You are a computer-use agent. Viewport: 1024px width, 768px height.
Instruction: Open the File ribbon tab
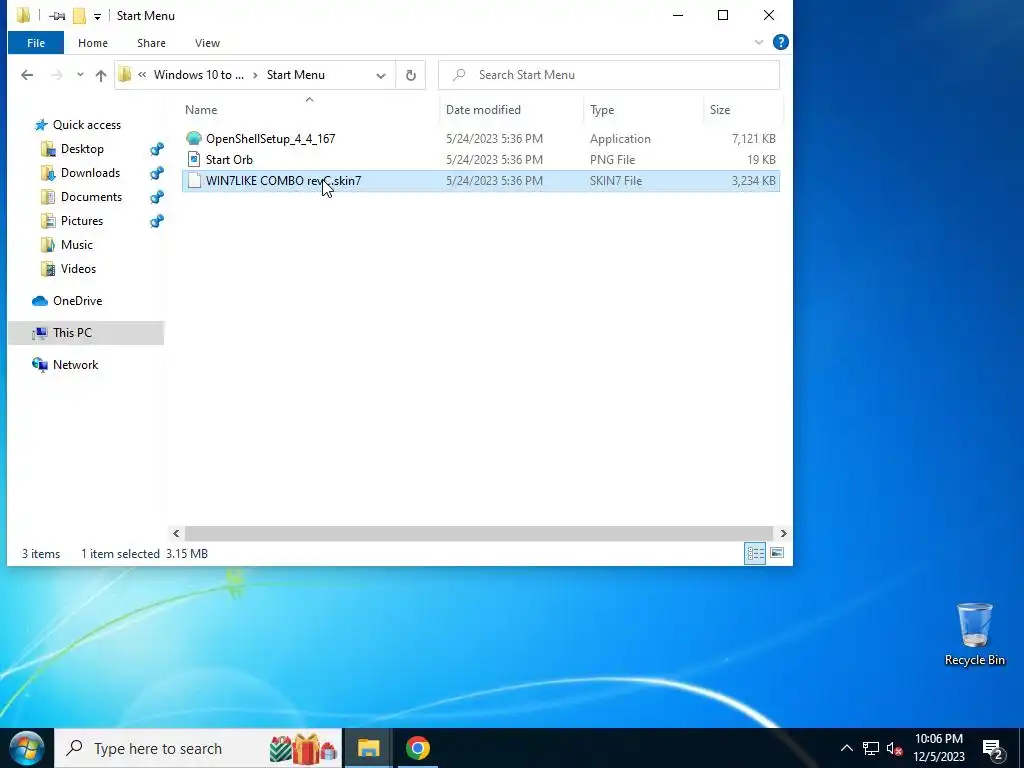[36, 43]
